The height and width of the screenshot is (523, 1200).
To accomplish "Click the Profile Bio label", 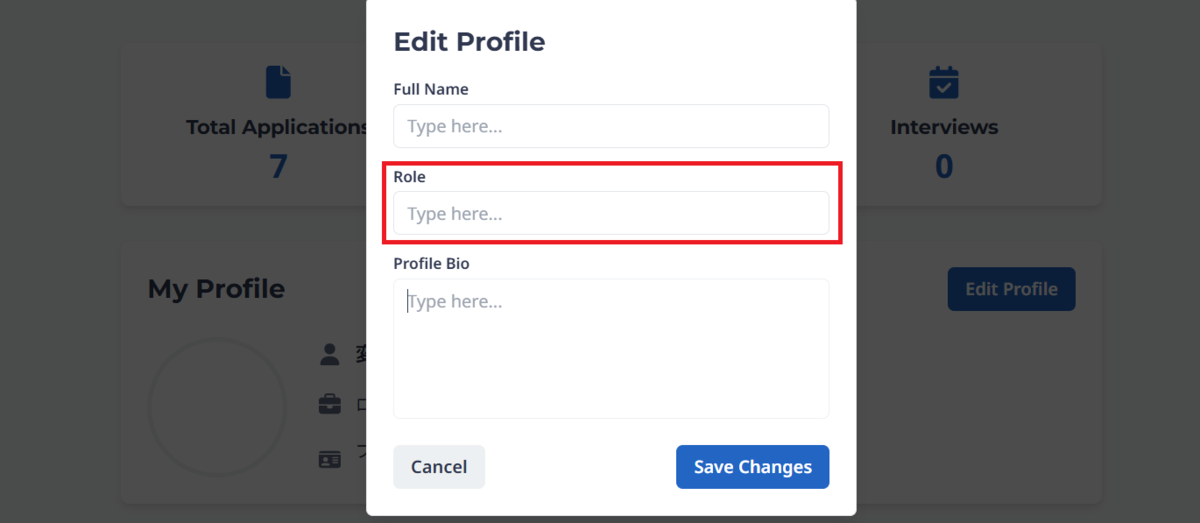I will pos(431,264).
